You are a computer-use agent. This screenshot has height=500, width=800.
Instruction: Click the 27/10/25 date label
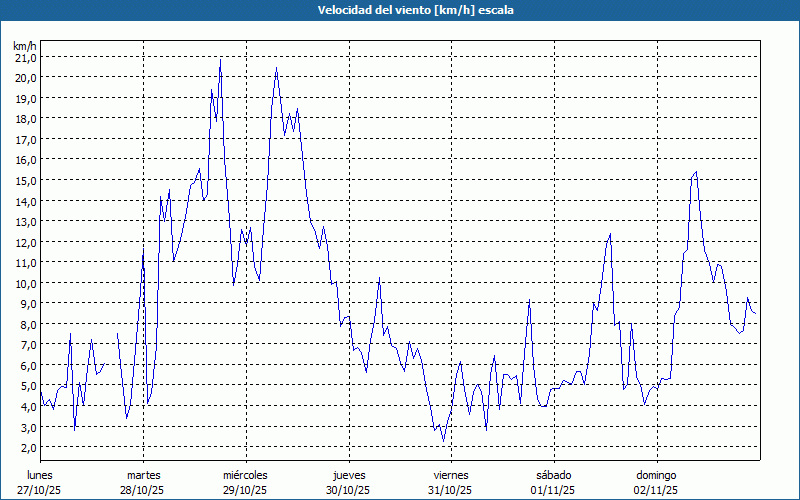[39, 491]
